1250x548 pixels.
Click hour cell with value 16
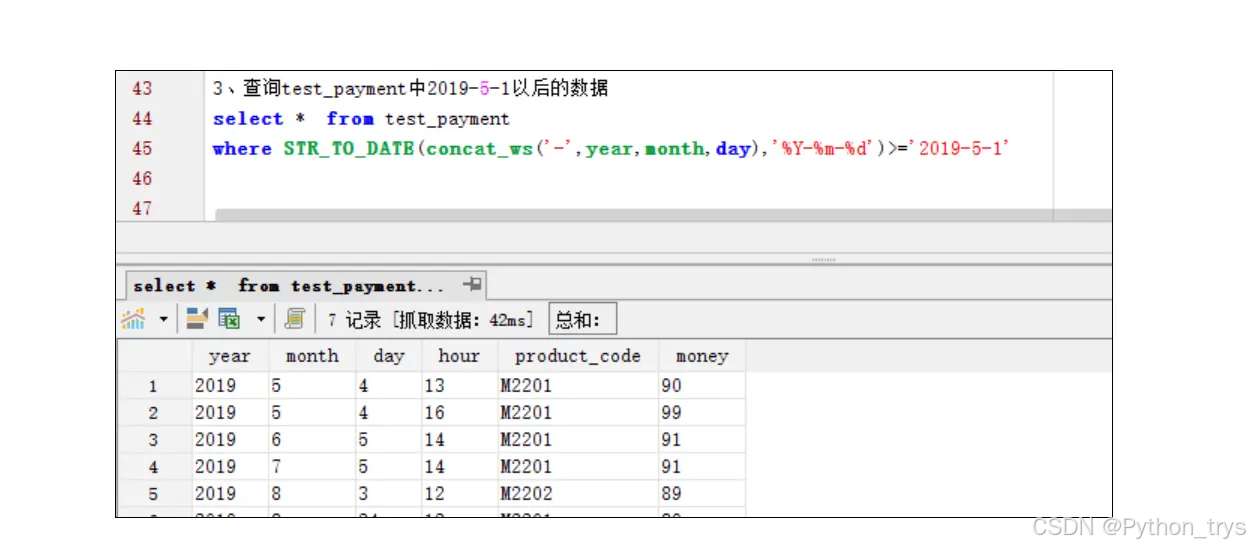coord(459,413)
